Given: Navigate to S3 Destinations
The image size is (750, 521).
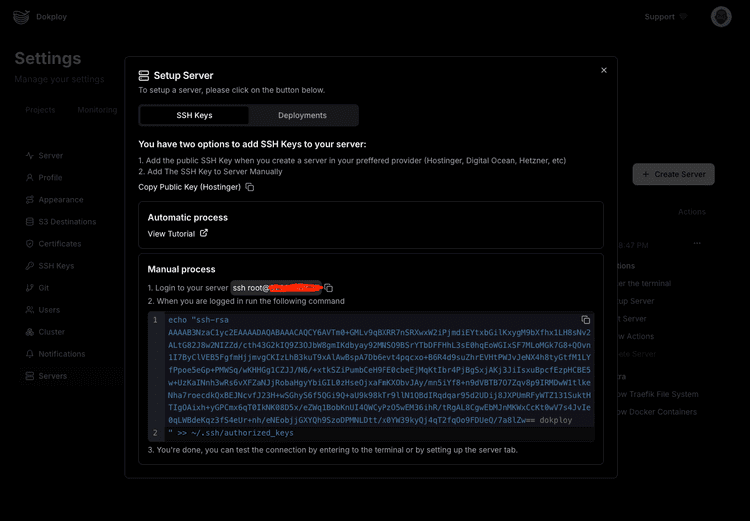Looking at the screenshot, I should coord(67,222).
